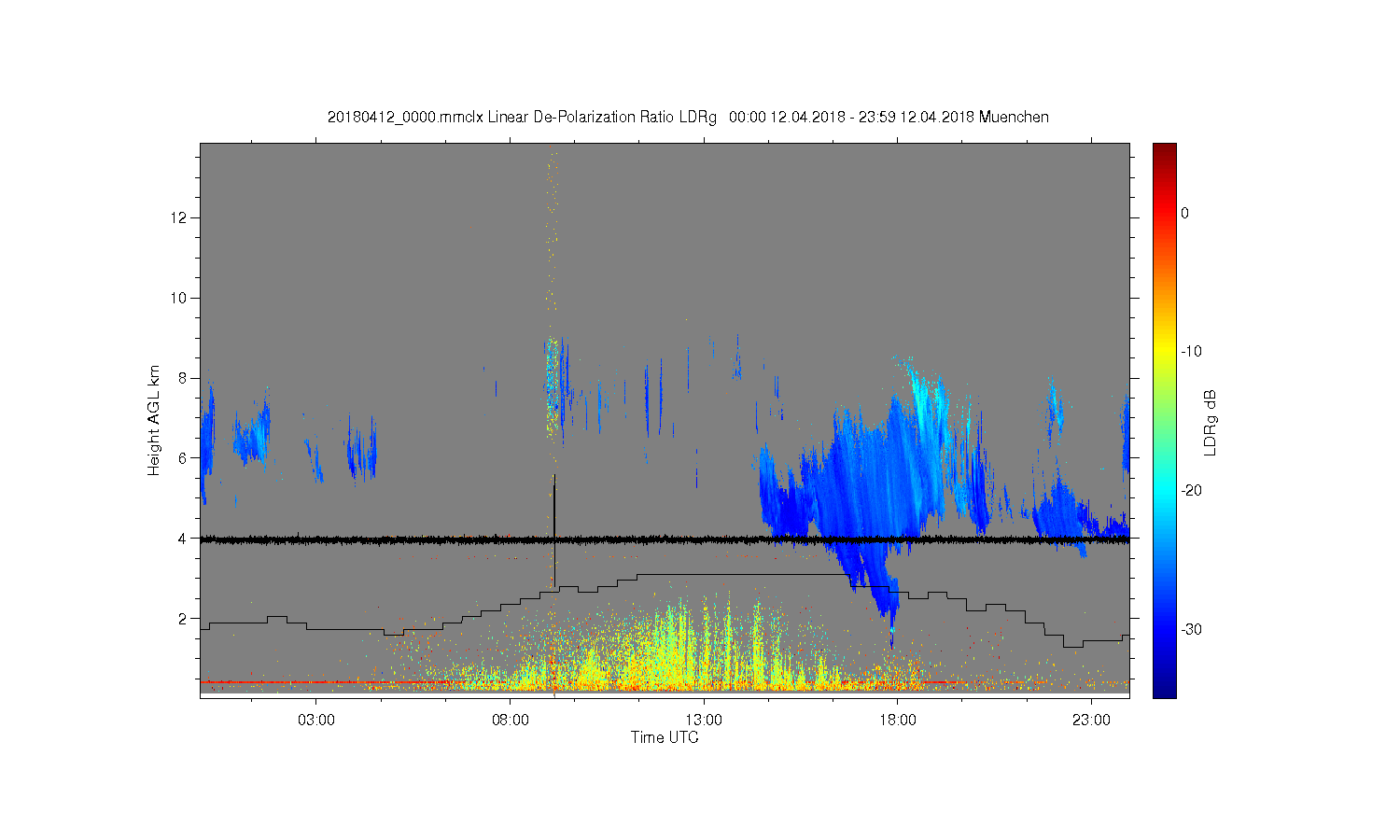Click the 'Height AGL km' y-axis label
Screen dimensions: 1400x840
point(154,420)
